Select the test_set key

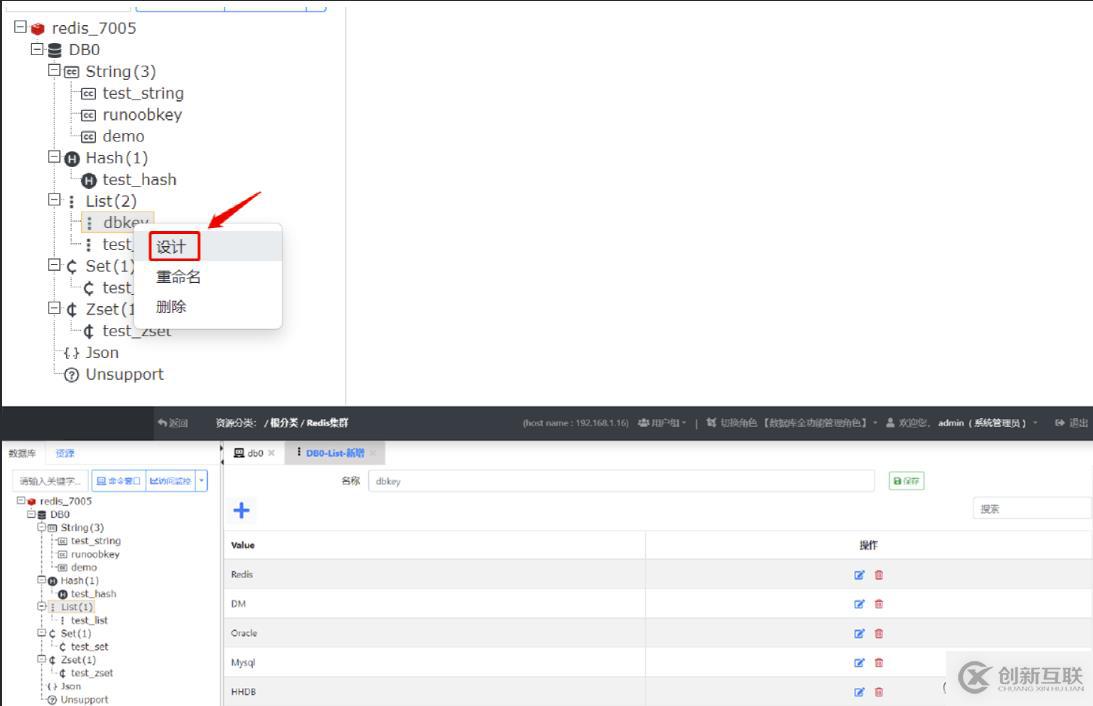coord(89,647)
